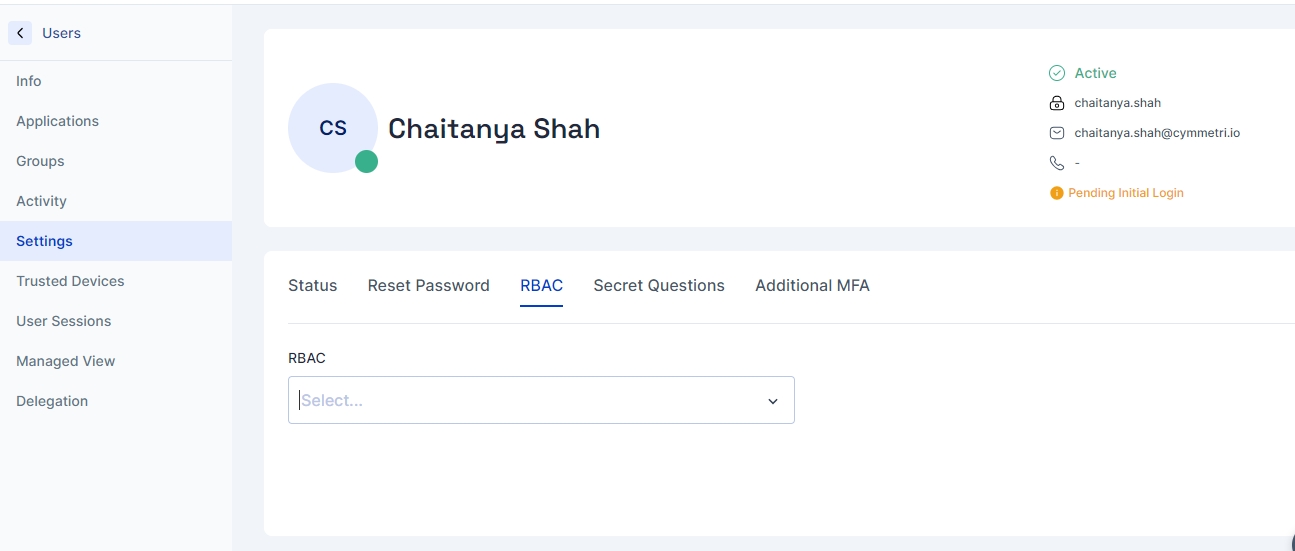Navigate to Applications in sidebar
This screenshot has height=551, width=1295.
click(57, 121)
